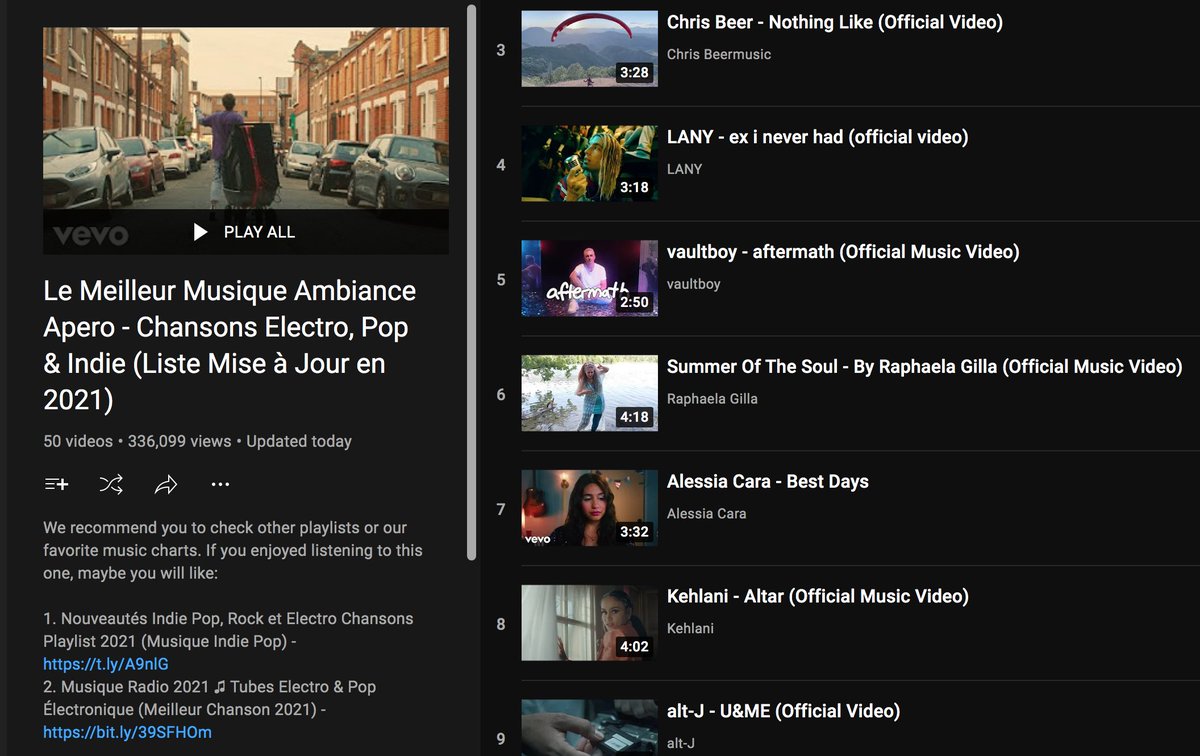The width and height of the screenshot is (1200, 756).
Task: Click the Summer Of The Soul thumbnail
Action: 590,393
